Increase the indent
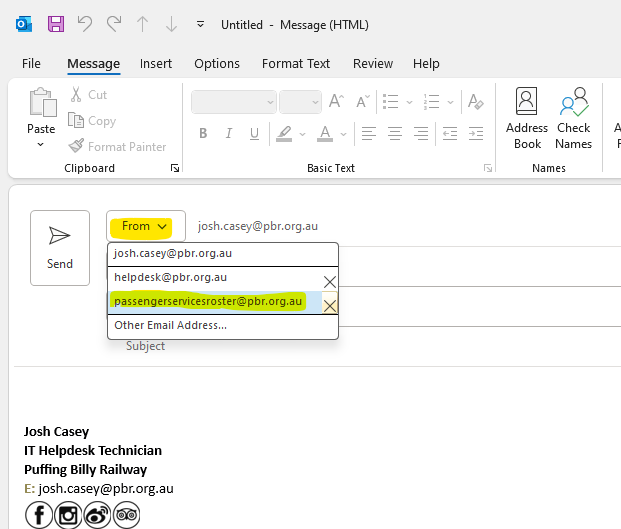Screen dimensions: 621x529 [x=476, y=133]
